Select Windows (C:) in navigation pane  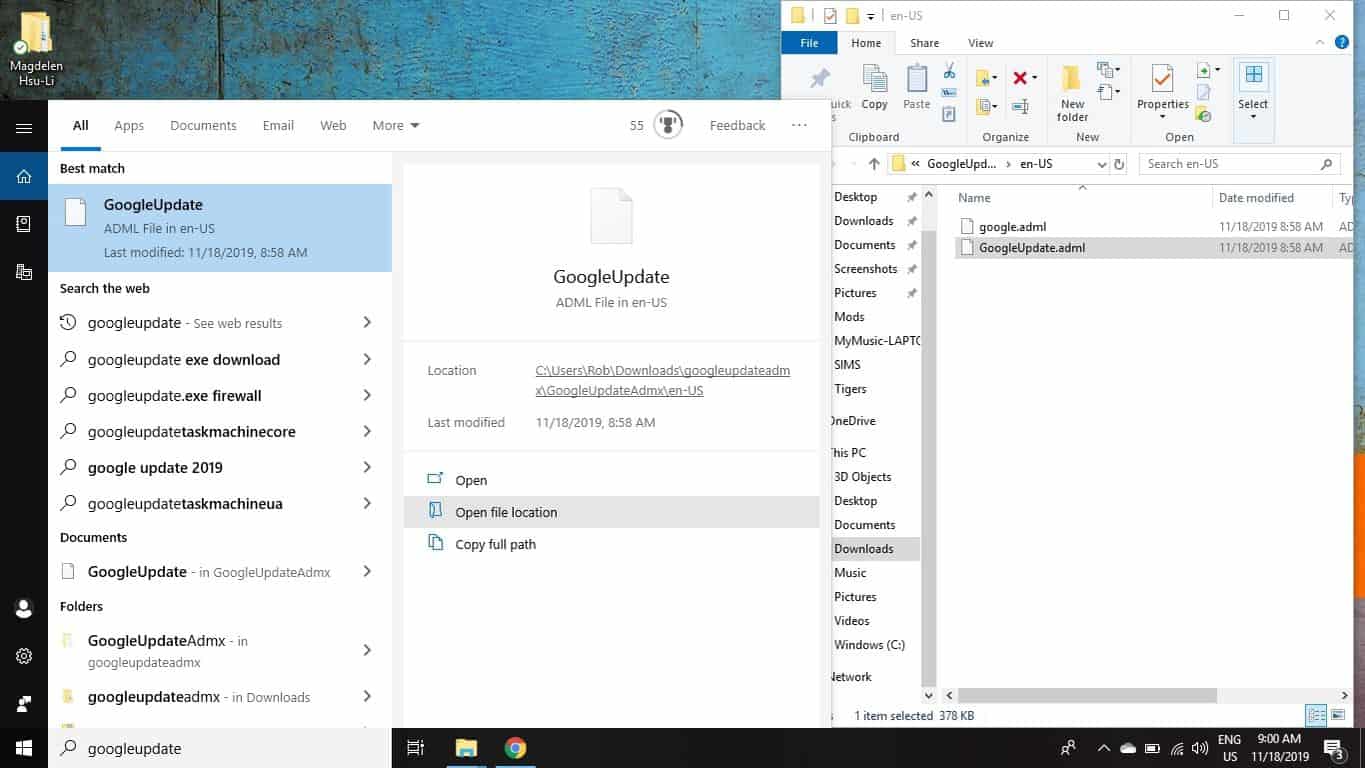(x=869, y=645)
